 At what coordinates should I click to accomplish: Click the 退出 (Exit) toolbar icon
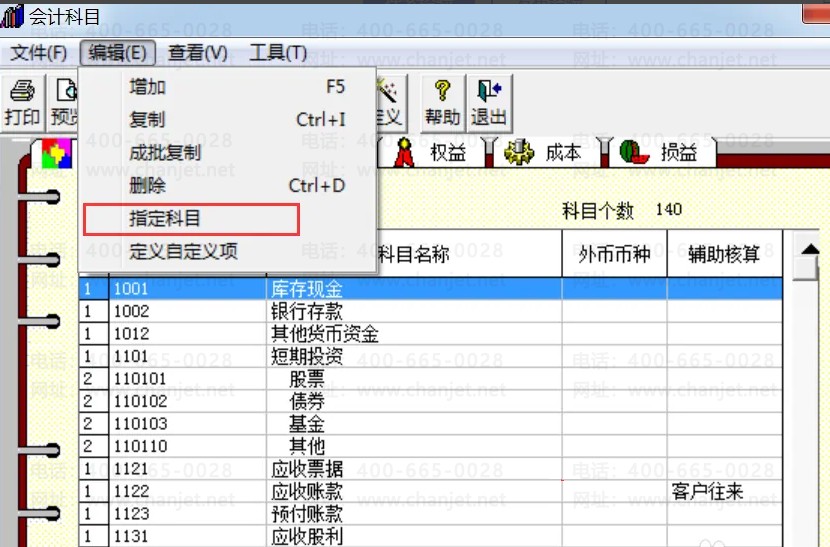(488, 103)
